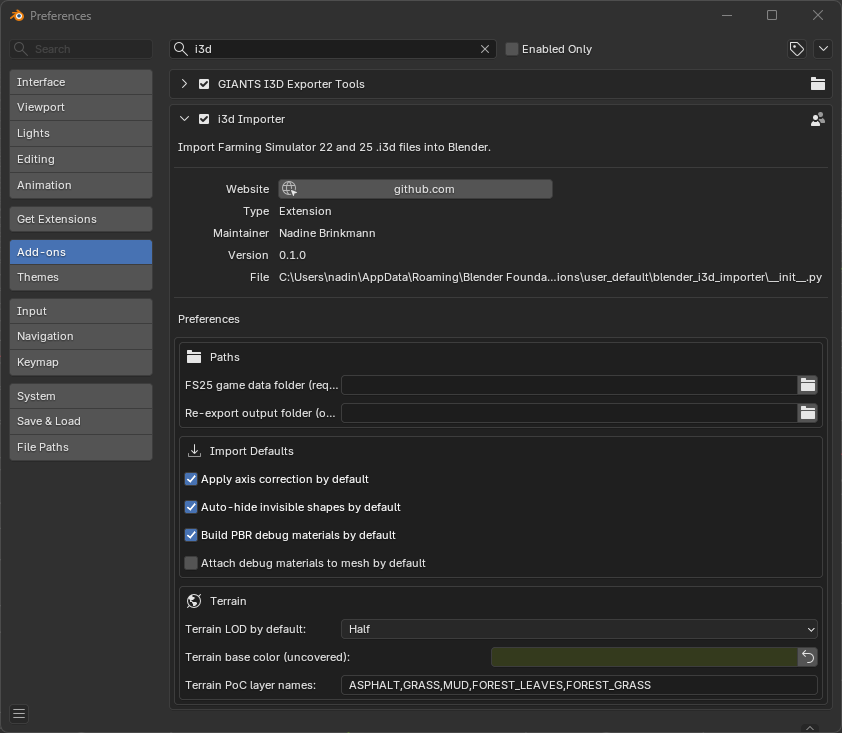Click the version value 0.1.0

[x=292, y=255]
